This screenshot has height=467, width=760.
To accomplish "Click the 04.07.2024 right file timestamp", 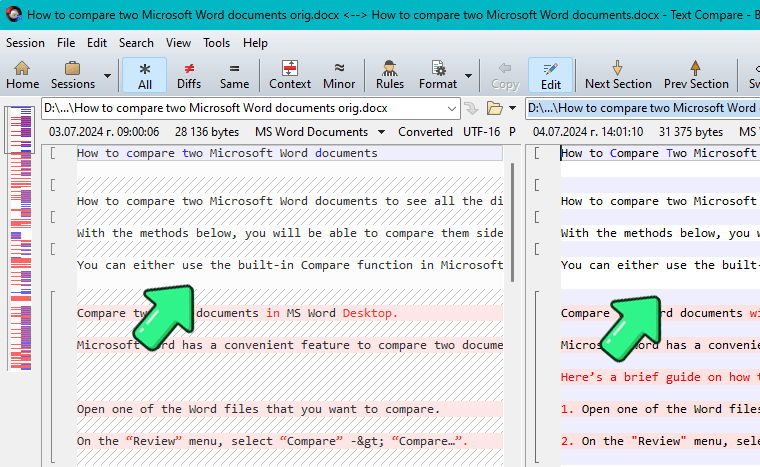I will 588,132.
